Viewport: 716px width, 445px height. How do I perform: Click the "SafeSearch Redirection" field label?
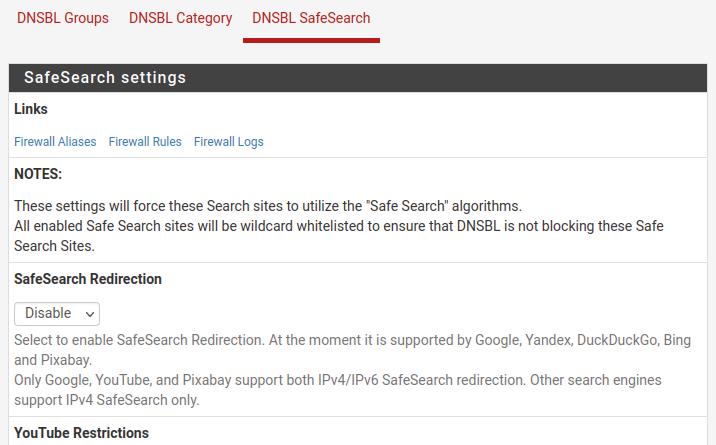[x=88, y=279]
